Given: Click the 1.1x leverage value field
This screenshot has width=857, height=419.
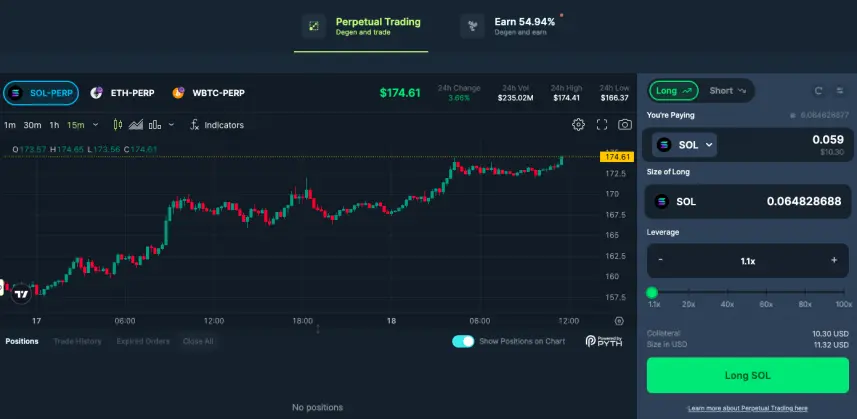Looking at the screenshot, I should coord(748,261).
